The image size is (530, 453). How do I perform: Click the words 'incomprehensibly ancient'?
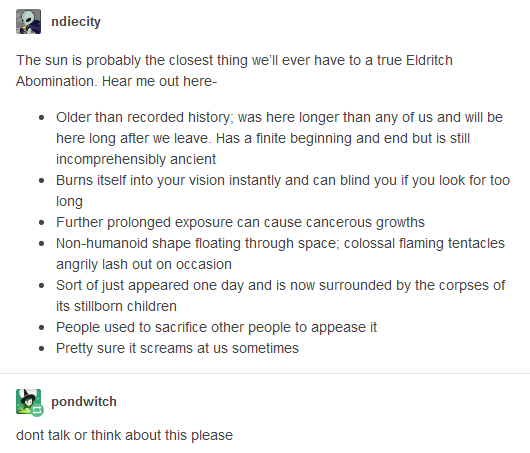pos(136,159)
